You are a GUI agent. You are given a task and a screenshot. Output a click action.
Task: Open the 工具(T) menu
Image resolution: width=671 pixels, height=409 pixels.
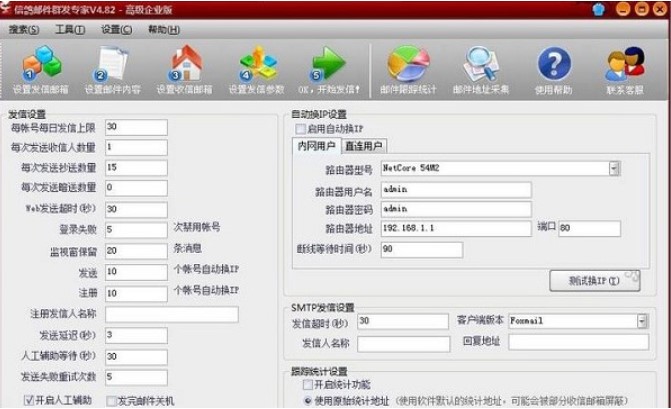click(70, 30)
